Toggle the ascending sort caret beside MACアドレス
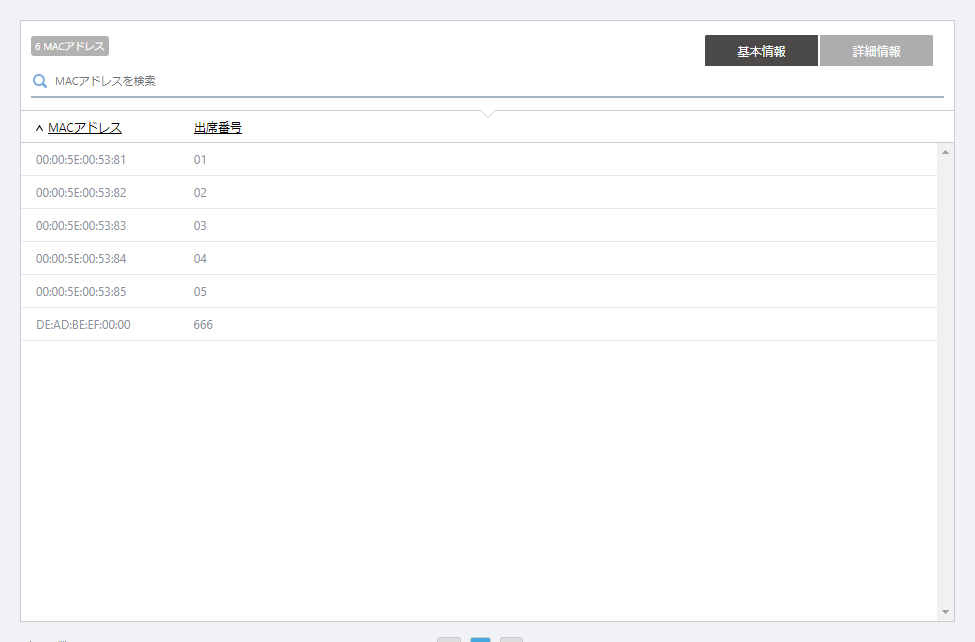This screenshot has height=642, width=975. [x=39, y=128]
